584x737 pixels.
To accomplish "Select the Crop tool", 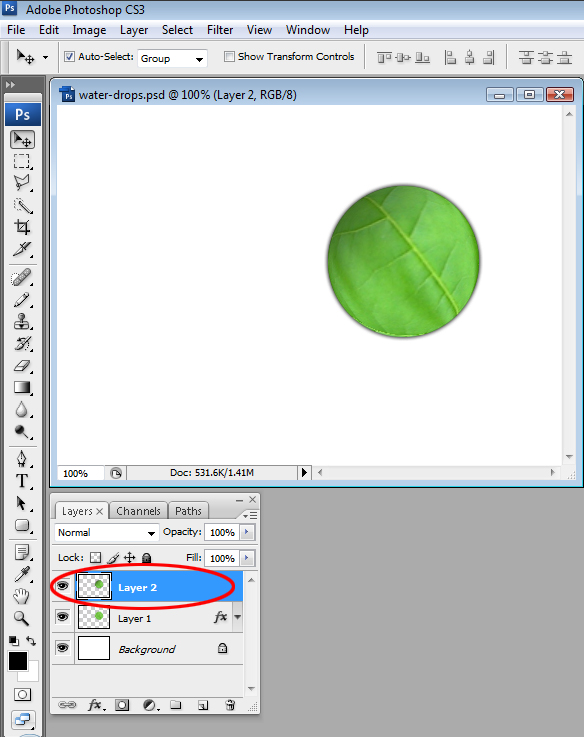I will [x=22, y=227].
